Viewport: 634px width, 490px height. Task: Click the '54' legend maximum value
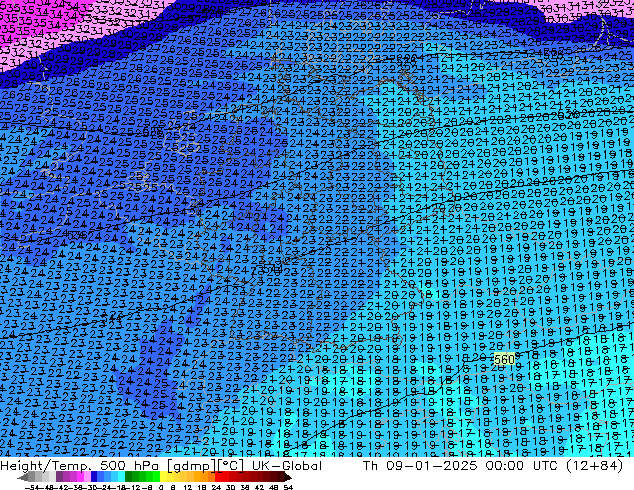click(x=288, y=487)
